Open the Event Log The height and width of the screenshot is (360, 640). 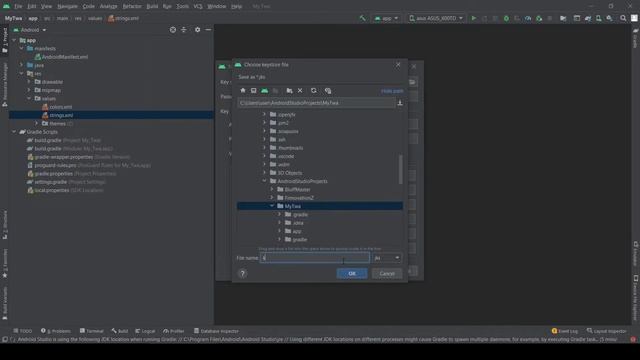pos(565,331)
